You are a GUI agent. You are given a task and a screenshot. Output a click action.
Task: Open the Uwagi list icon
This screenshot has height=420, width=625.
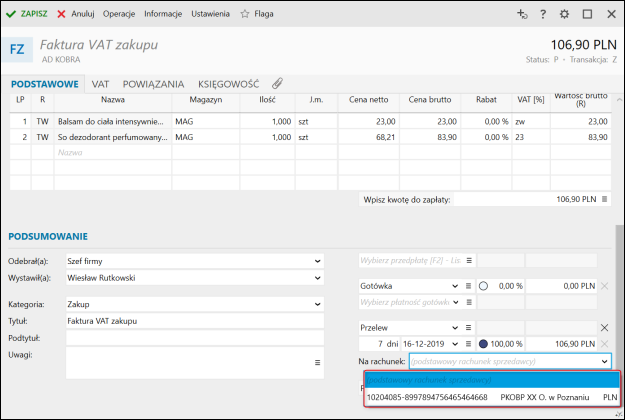317,363
